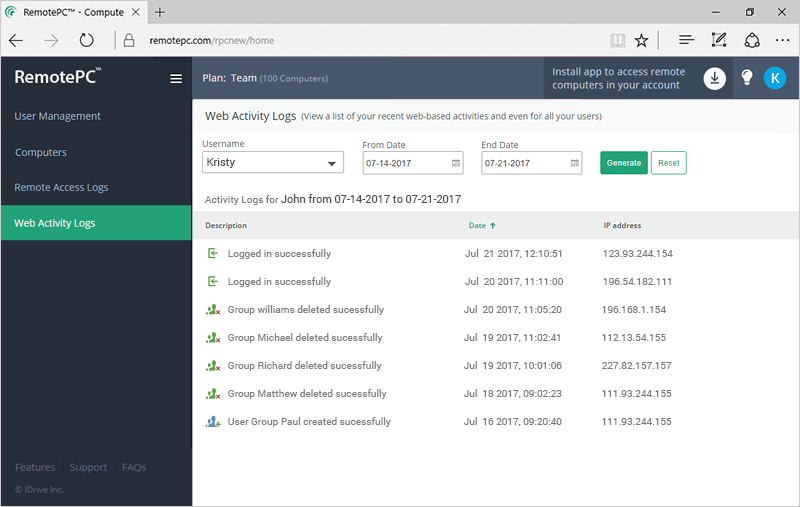Click 'User Group Paul created sucessfully' text

click(309, 421)
